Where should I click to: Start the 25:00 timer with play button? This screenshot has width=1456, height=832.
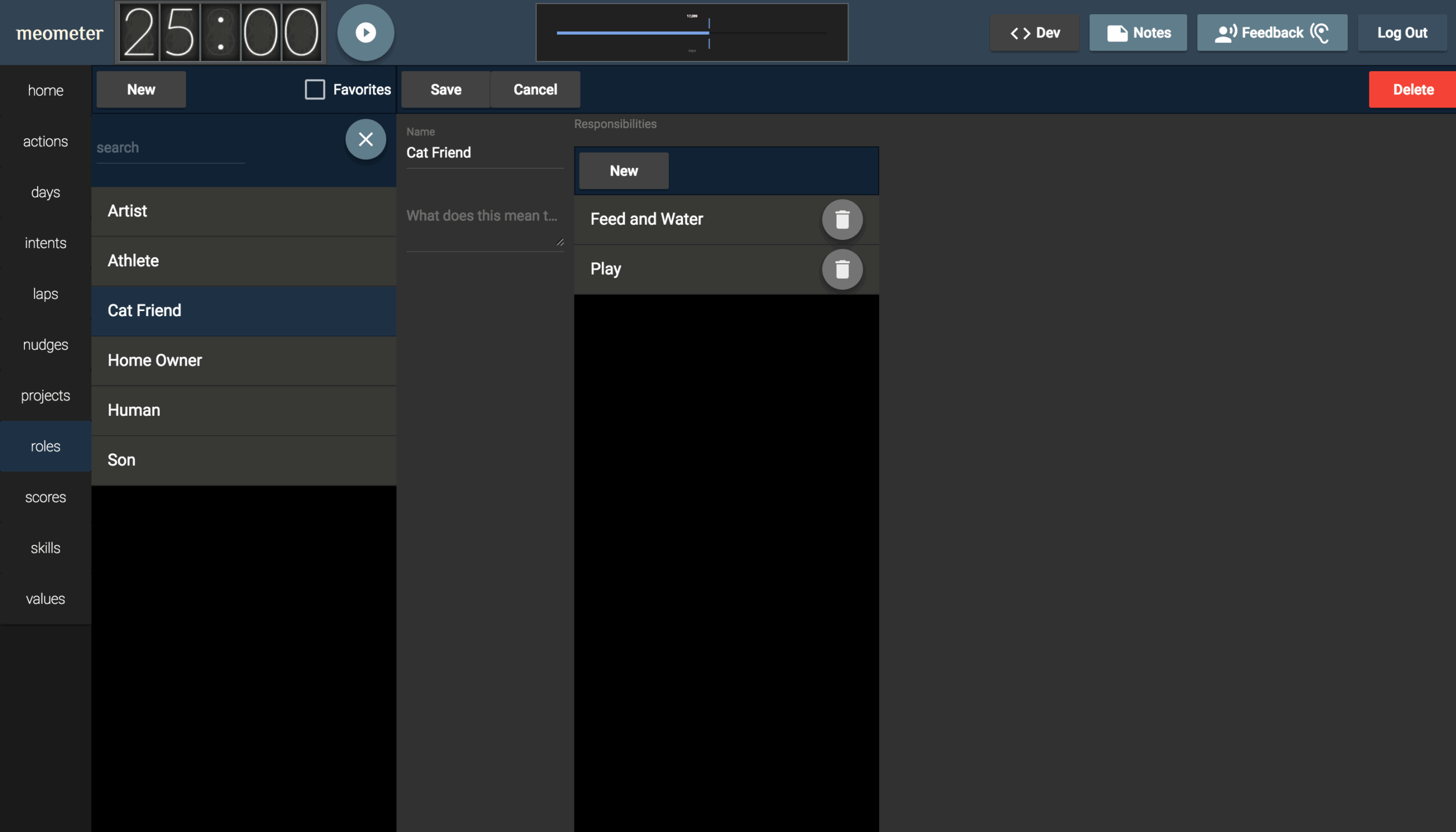tap(365, 32)
